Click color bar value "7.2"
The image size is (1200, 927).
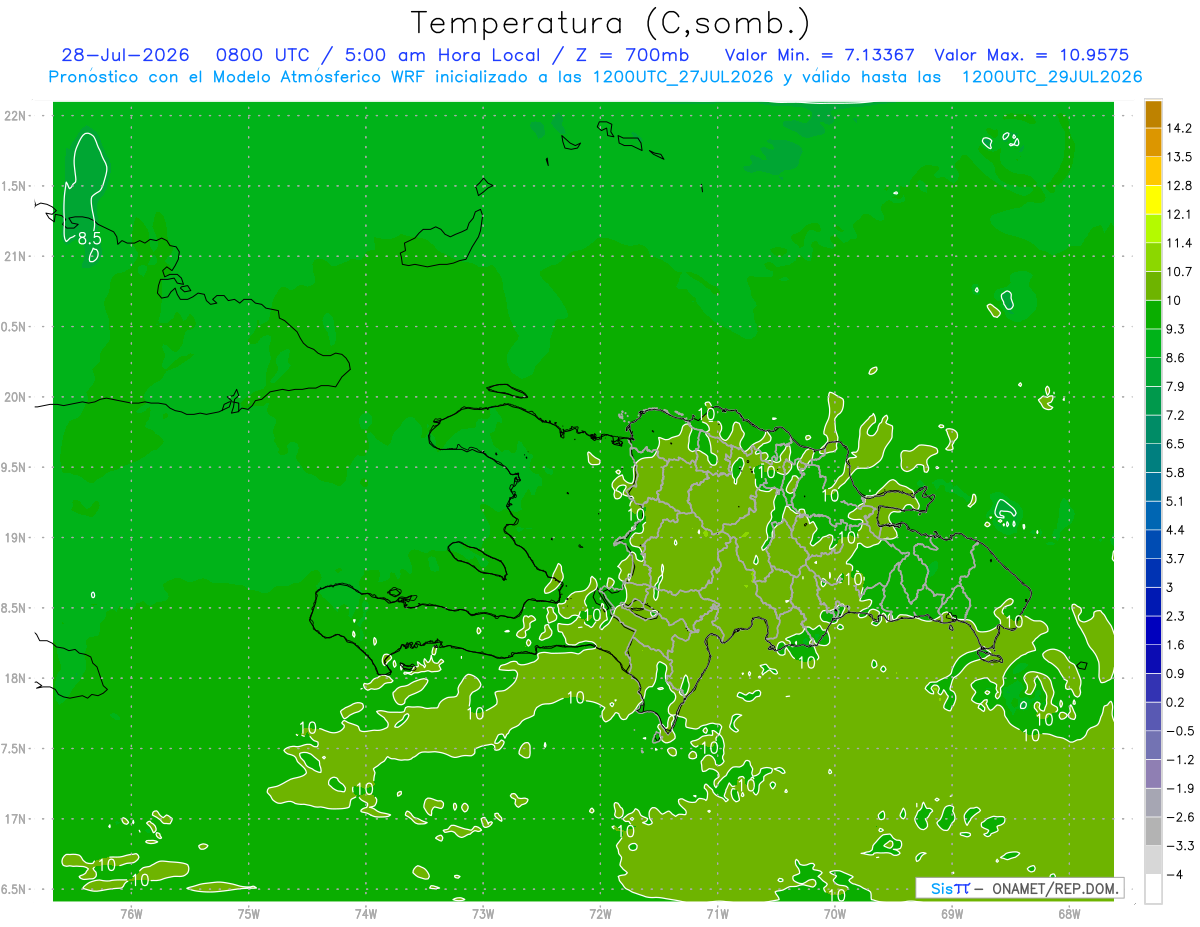tap(1175, 415)
